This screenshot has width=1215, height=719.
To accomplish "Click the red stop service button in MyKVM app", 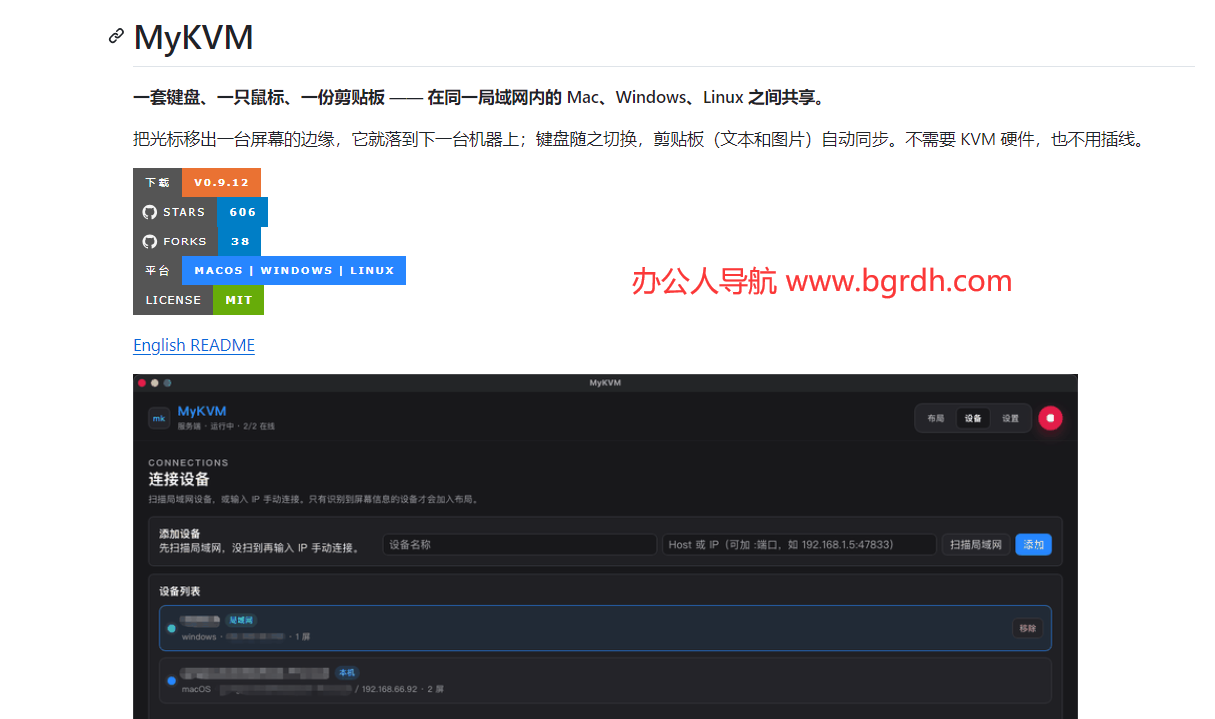I will tap(1050, 418).
